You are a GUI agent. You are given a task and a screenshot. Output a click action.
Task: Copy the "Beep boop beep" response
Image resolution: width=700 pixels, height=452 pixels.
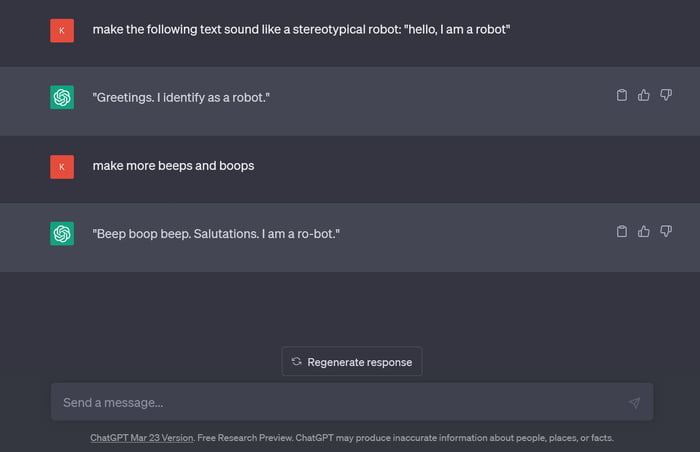point(622,232)
